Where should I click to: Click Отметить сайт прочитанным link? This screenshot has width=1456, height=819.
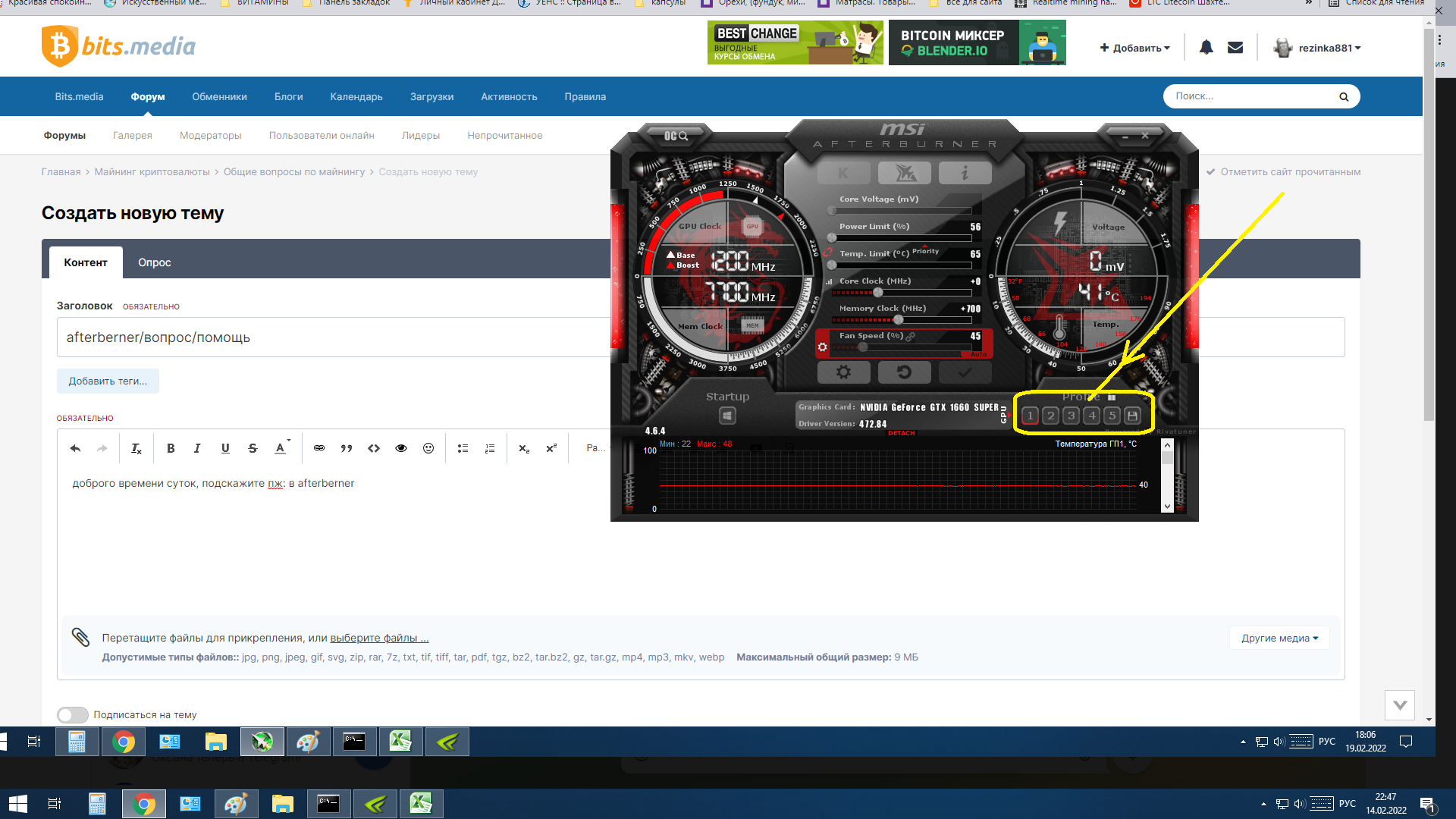coord(1283,172)
